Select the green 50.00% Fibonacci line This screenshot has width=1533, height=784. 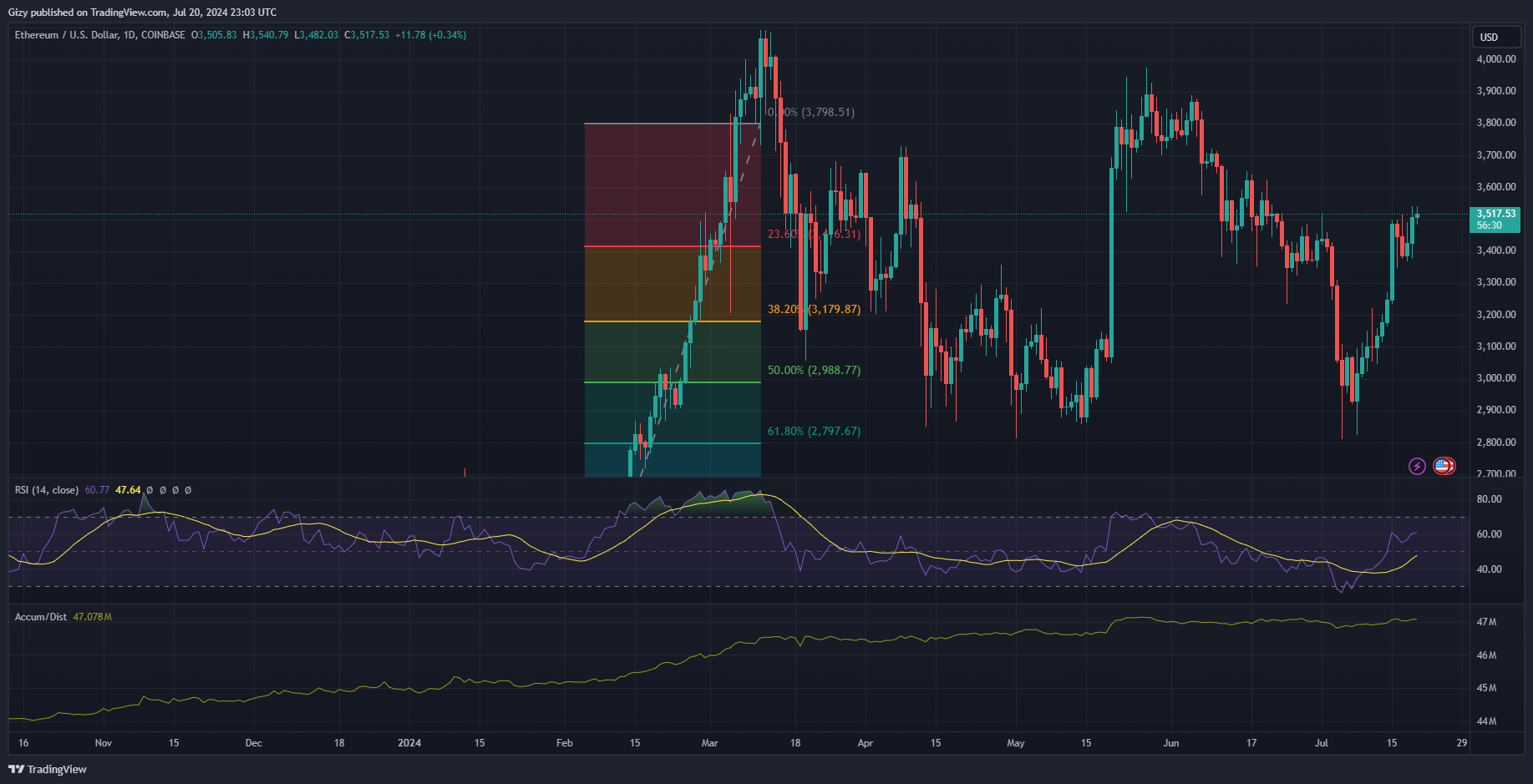point(673,382)
